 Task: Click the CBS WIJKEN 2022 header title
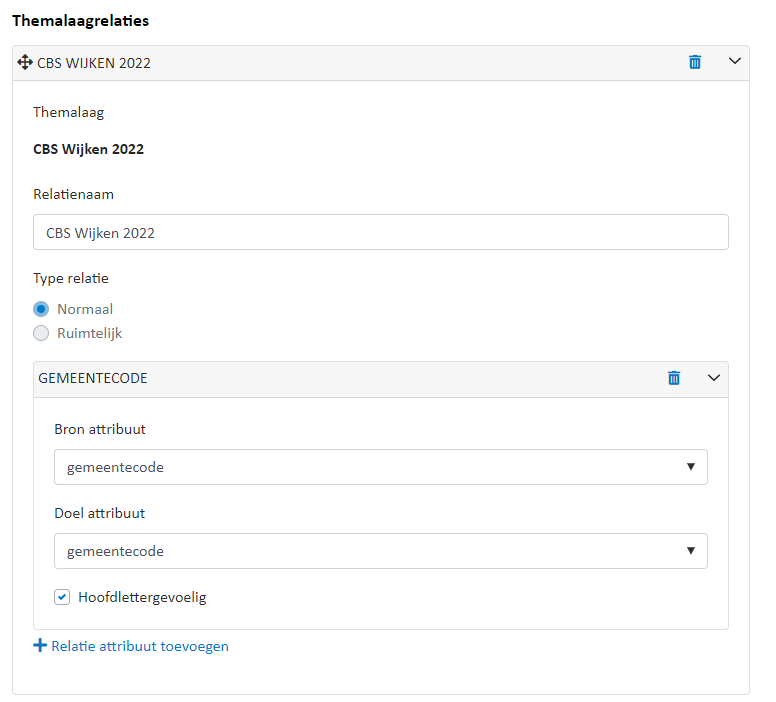click(94, 63)
